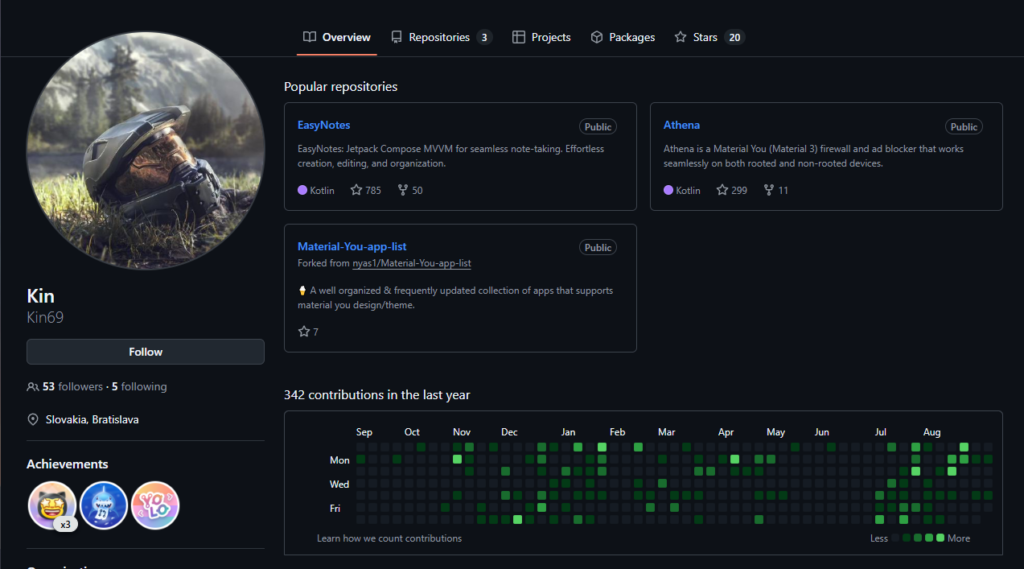The image size is (1024, 569).
Task: Click the Public badge on Athena
Action: 964,127
